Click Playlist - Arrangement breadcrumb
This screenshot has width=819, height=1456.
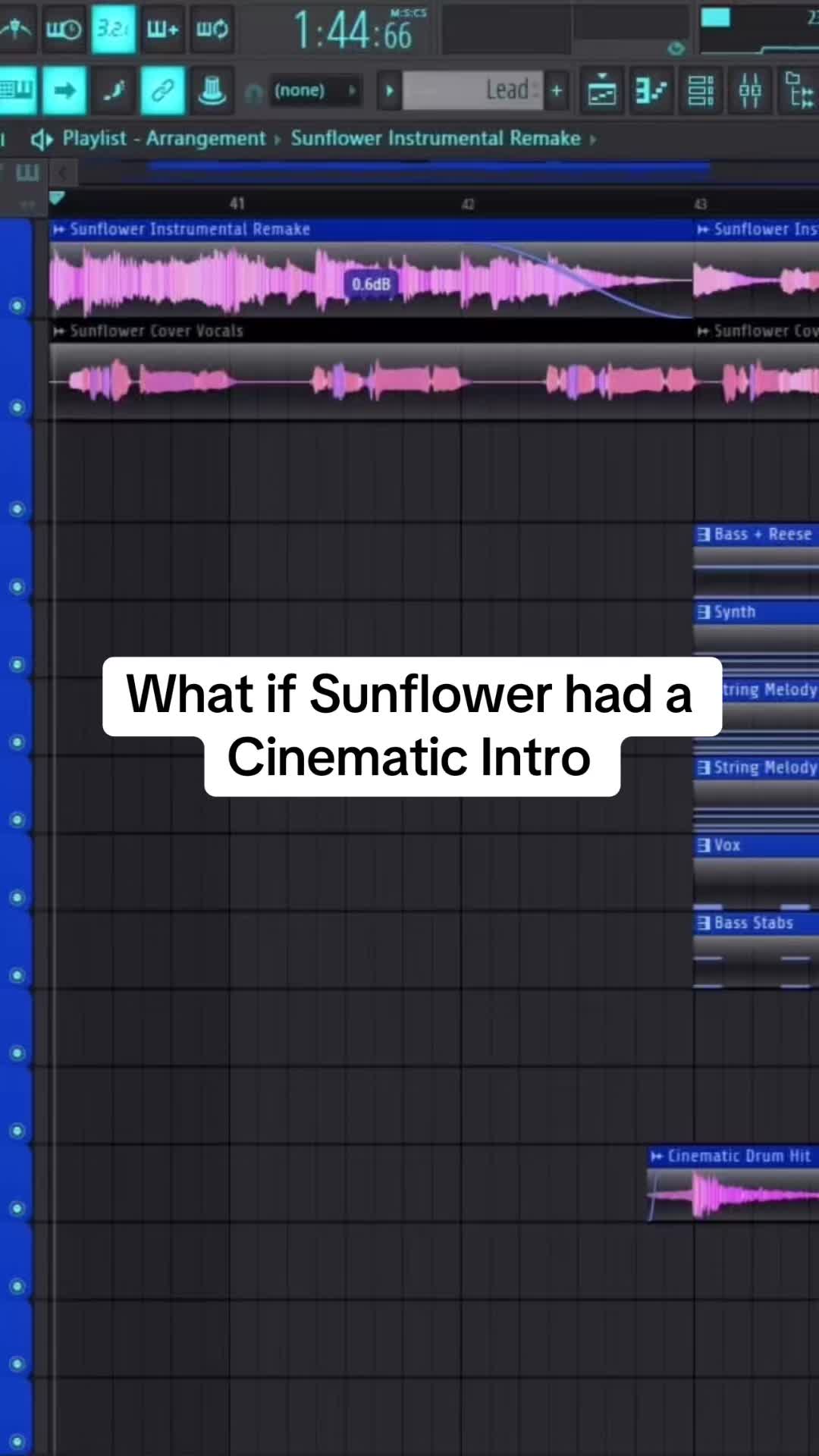click(x=164, y=138)
